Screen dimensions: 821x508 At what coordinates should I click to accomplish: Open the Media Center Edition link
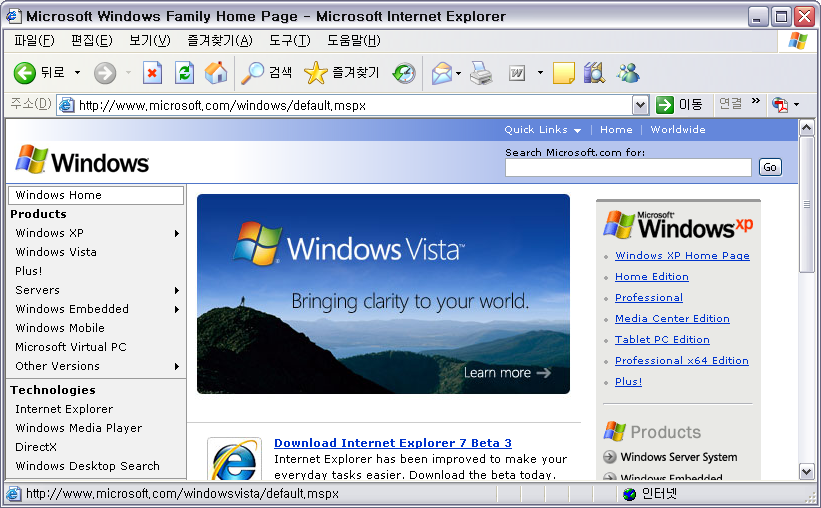[x=672, y=318]
